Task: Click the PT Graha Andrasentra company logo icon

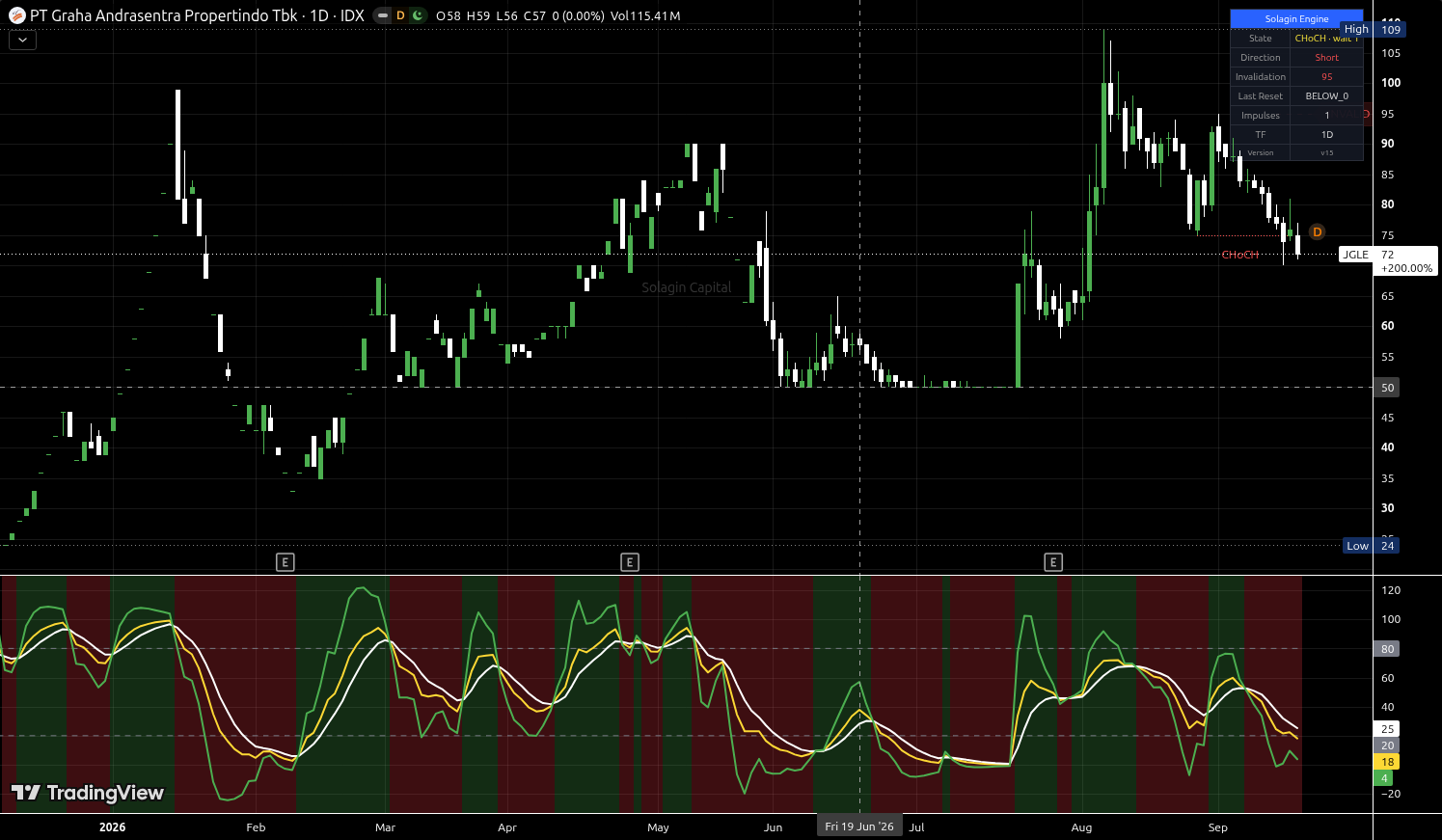Action: pos(16,15)
